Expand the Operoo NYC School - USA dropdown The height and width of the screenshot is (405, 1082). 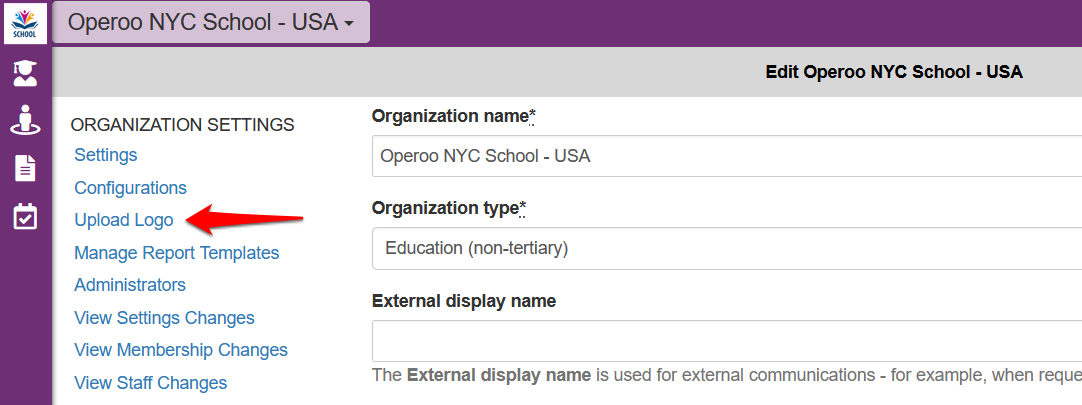(211, 22)
